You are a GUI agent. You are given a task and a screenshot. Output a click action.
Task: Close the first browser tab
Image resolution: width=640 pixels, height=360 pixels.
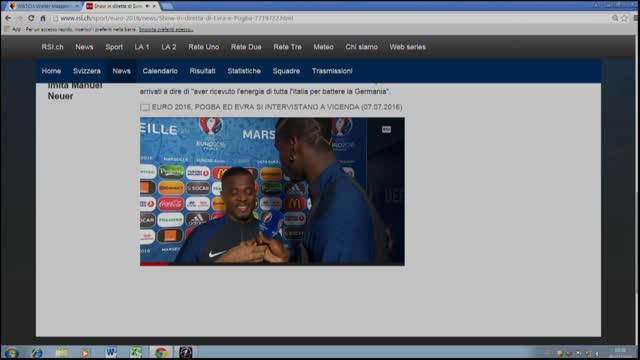(77, 6)
